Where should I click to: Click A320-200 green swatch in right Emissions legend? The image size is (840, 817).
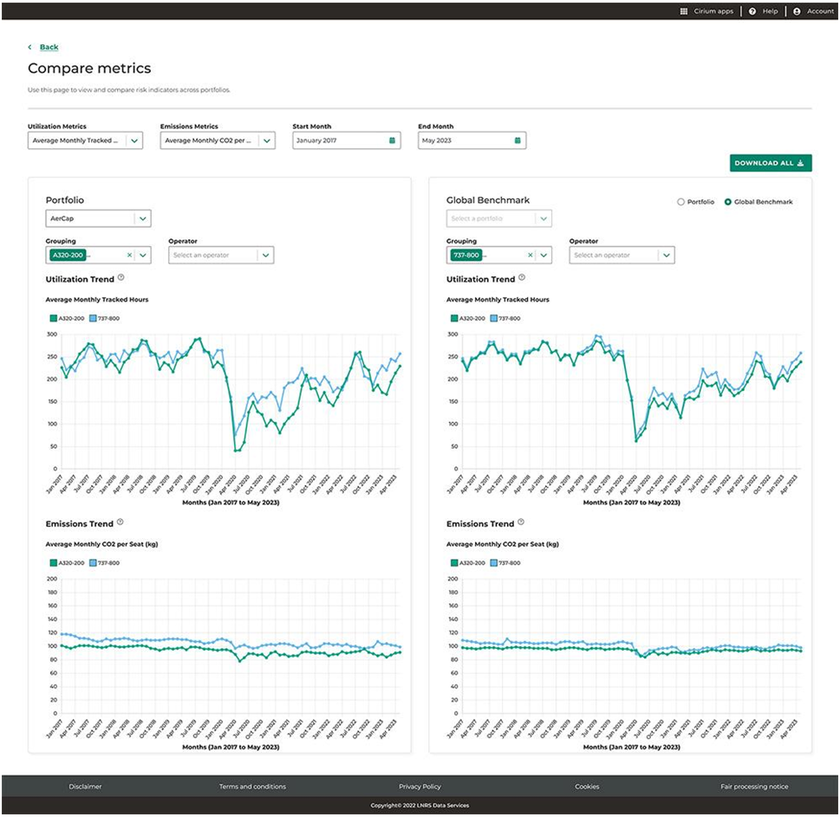[x=451, y=563]
